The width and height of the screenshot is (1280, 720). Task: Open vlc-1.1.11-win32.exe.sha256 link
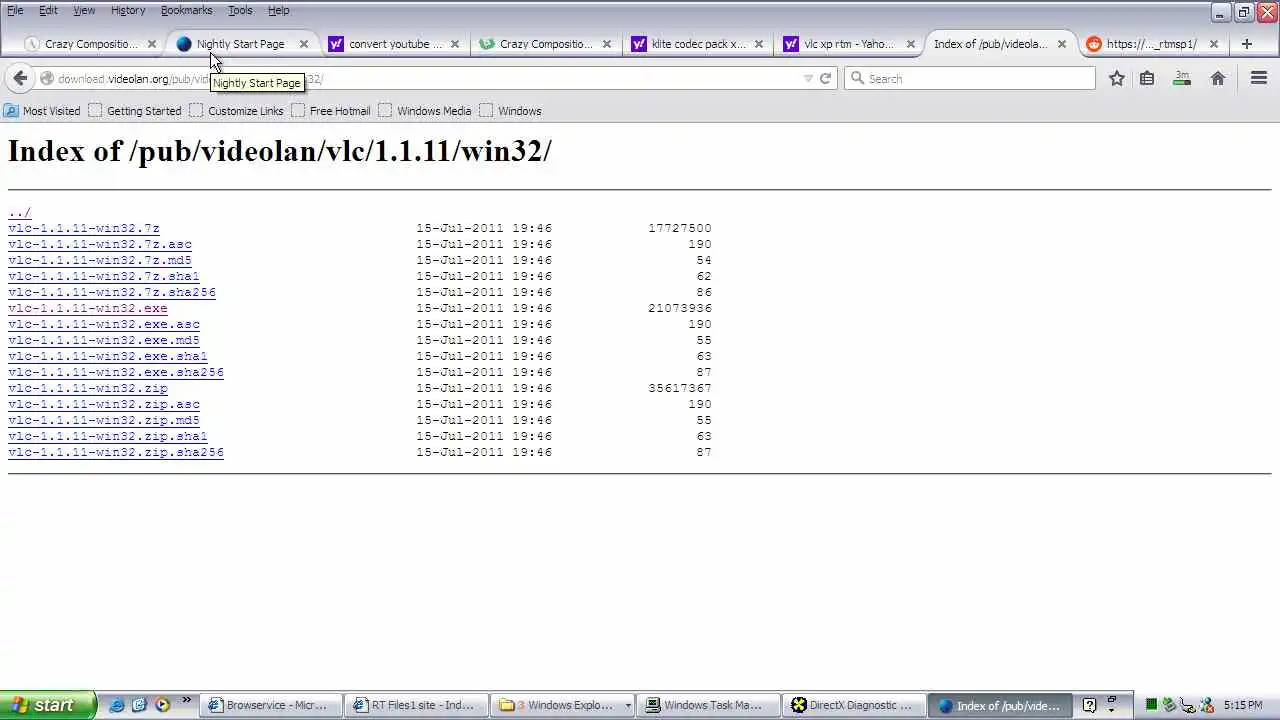coord(116,373)
